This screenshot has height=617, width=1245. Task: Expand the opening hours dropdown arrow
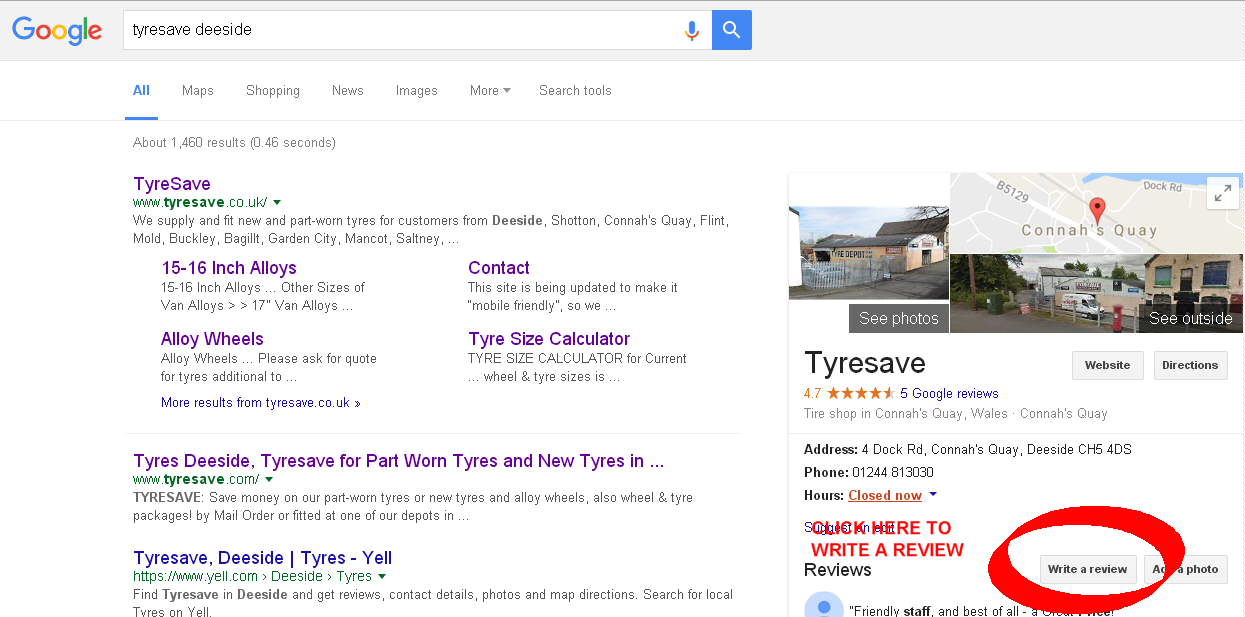(933, 495)
